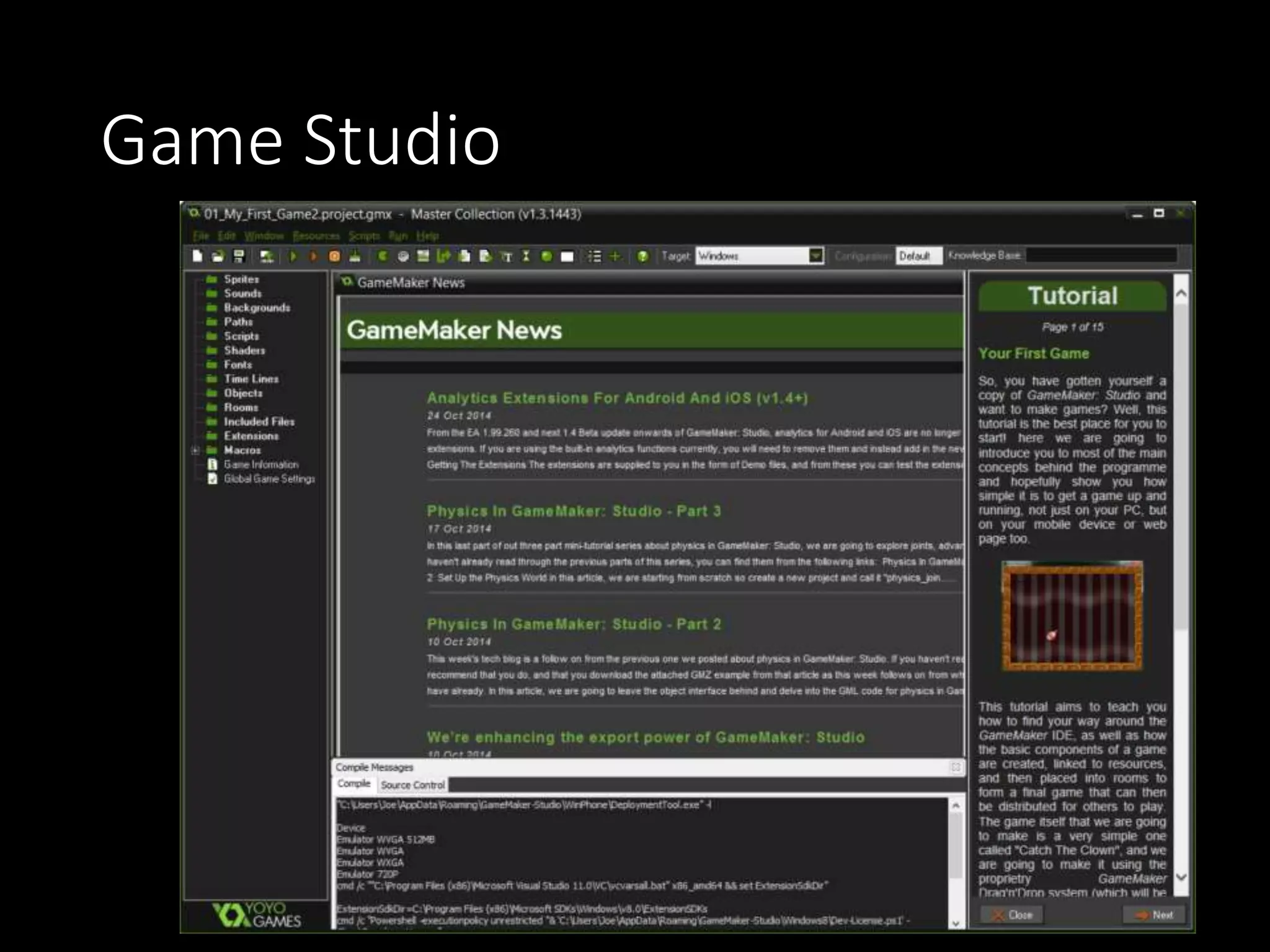Start debug mode with orange play icon
Screen dimensions: 1270x952
click(x=313, y=256)
